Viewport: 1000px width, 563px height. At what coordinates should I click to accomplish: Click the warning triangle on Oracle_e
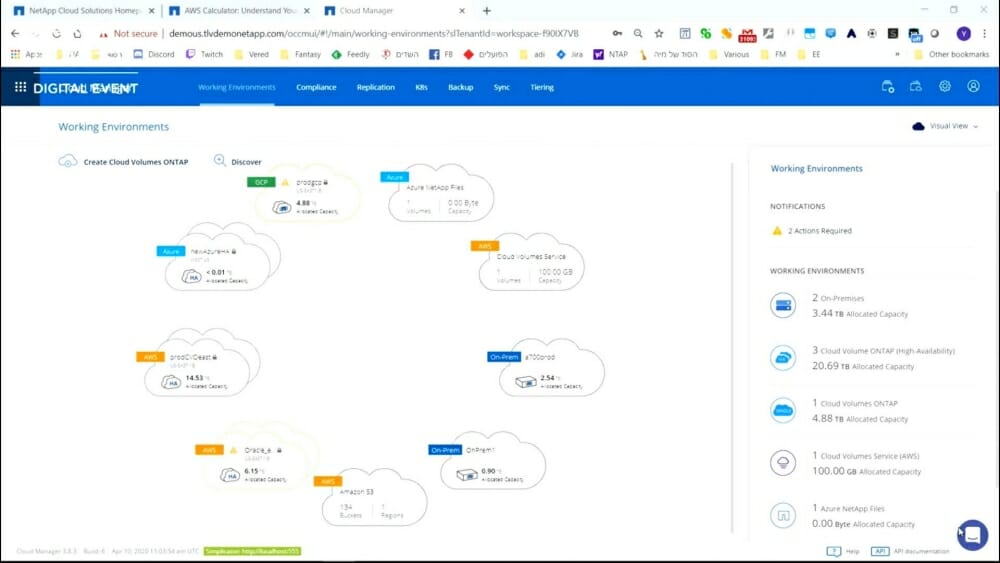tap(233, 450)
